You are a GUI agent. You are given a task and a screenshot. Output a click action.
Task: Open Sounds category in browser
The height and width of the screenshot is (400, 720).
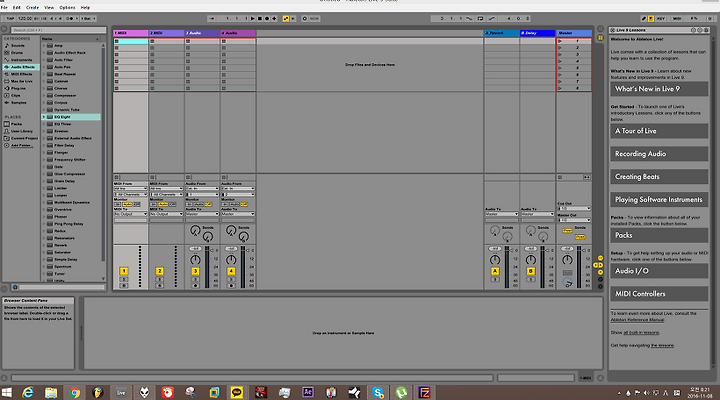coord(18,45)
